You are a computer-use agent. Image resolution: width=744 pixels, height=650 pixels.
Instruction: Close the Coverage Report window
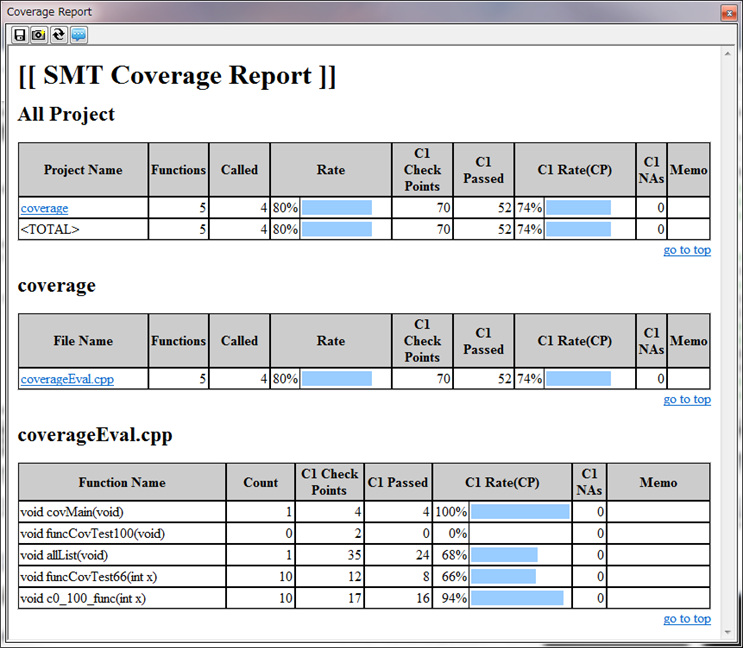729,13
